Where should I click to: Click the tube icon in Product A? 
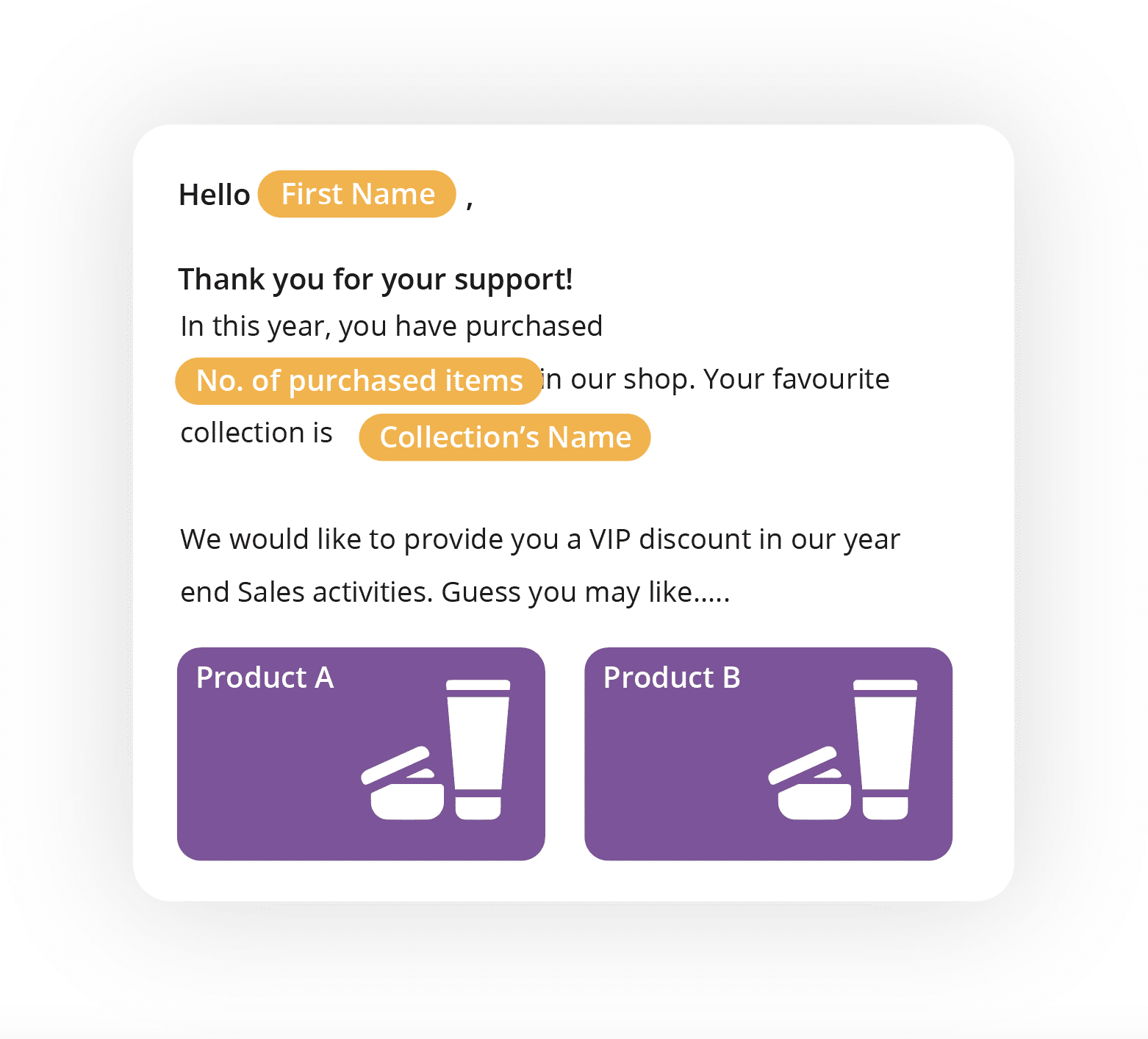(x=478, y=749)
